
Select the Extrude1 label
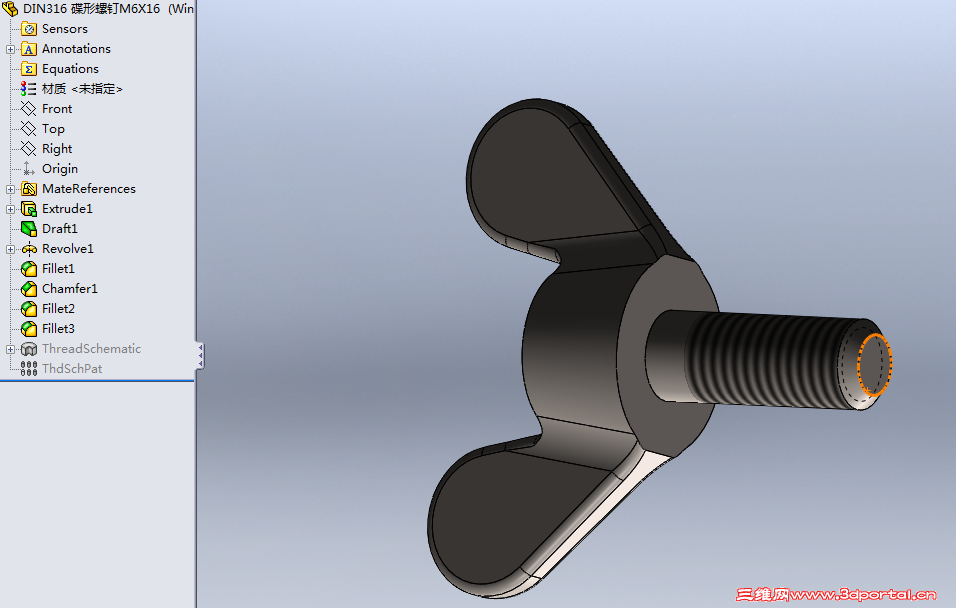coord(67,209)
